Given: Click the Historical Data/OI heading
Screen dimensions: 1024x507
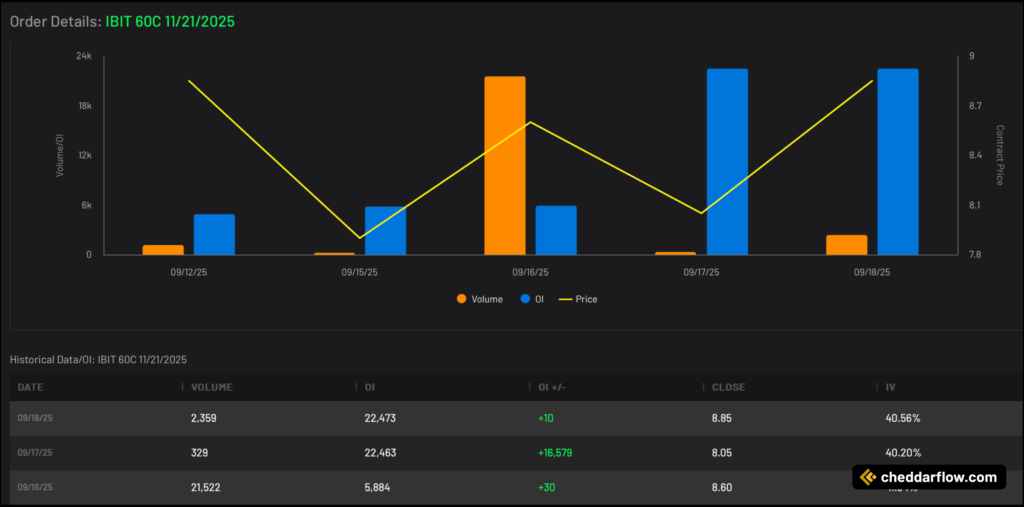Looking at the screenshot, I should pyautogui.click(x=98, y=359).
